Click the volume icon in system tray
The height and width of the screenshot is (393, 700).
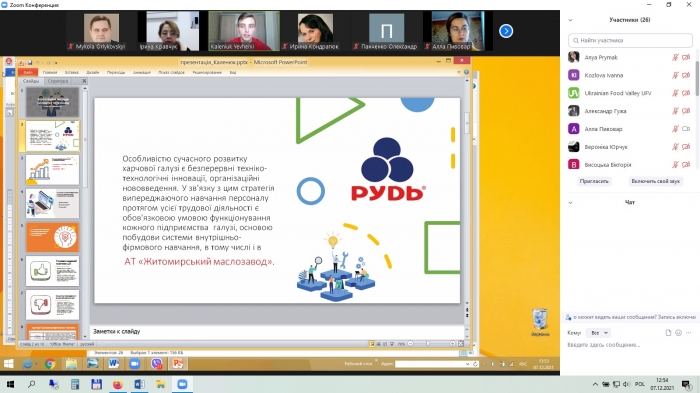pyautogui.click(x=626, y=384)
